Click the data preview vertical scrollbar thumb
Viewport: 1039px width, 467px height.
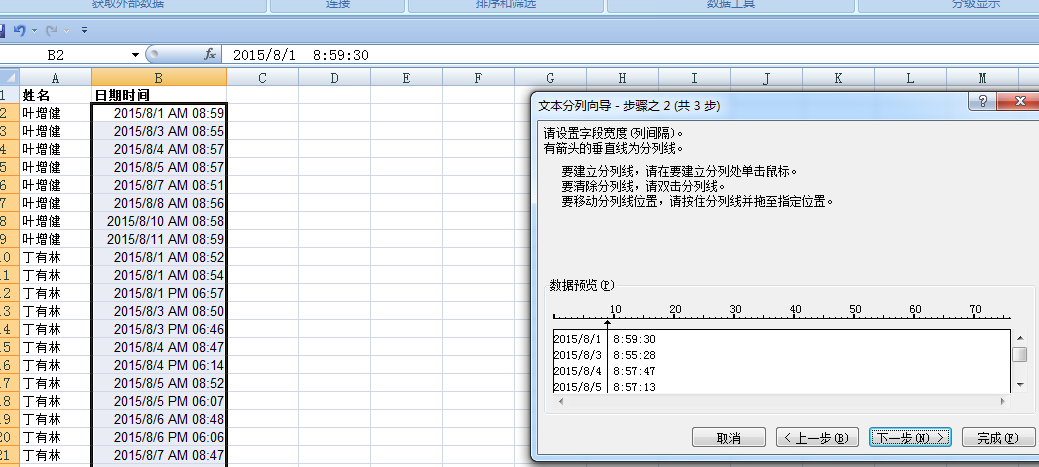(x=1019, y=355)
